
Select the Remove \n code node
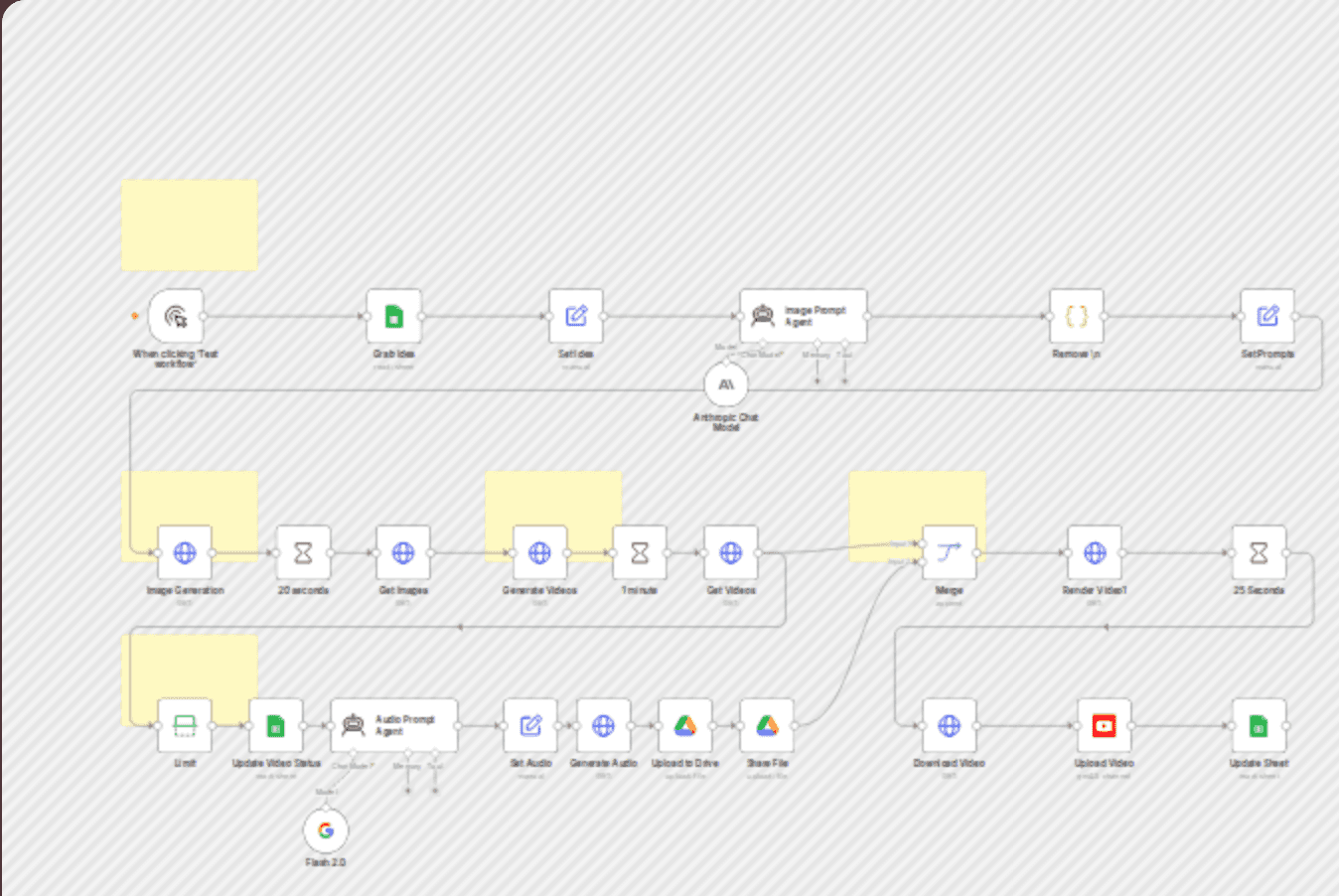pyautogui.click(x=1077, y=316)
